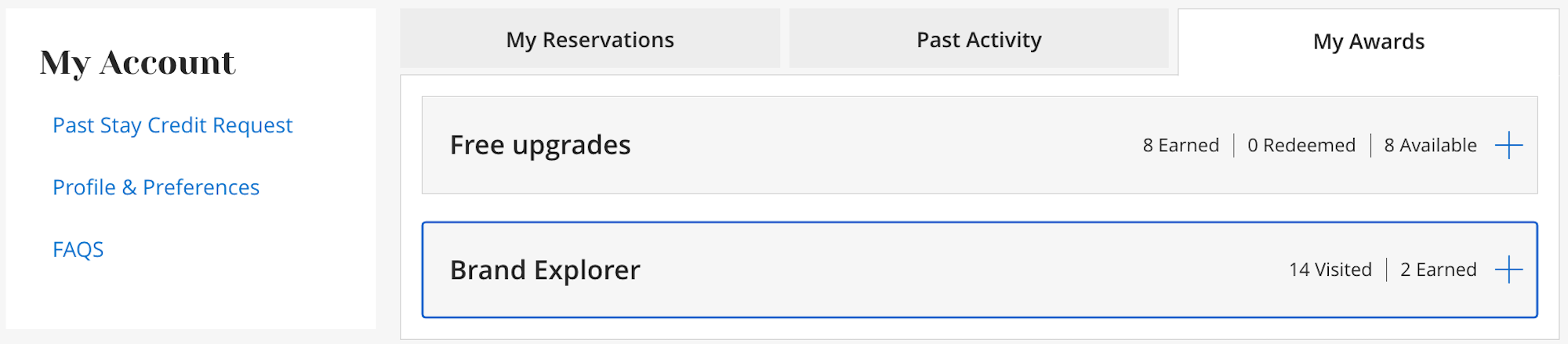Click the 14 Visited count

click(1330, 270)
